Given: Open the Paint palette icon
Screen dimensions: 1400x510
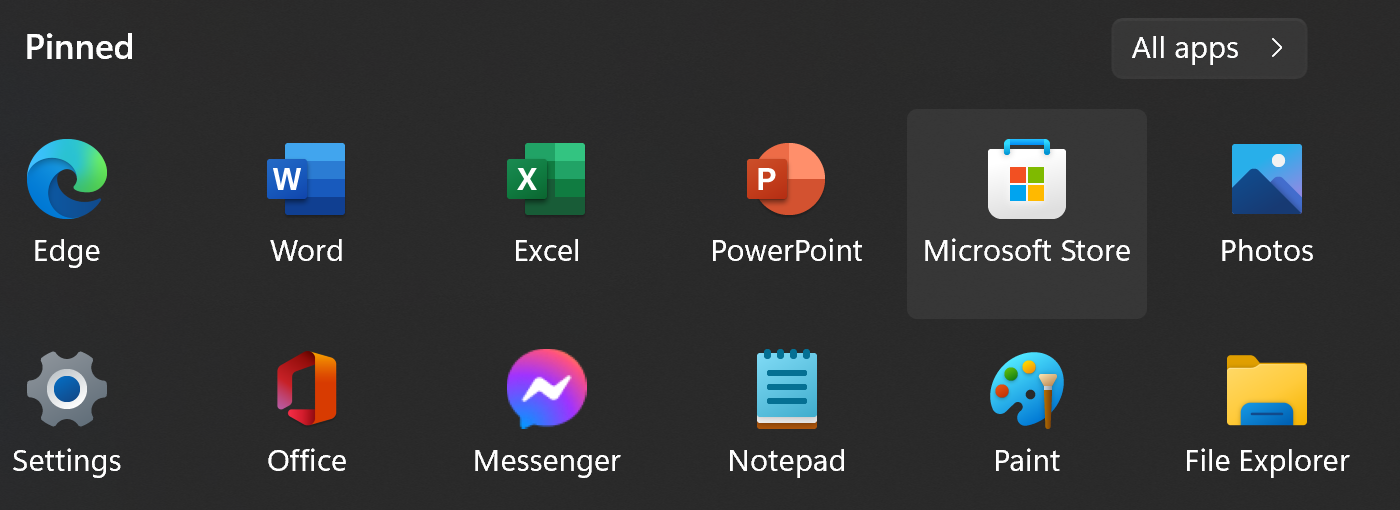Looking at the screenshot, I should coord(1027,390).
